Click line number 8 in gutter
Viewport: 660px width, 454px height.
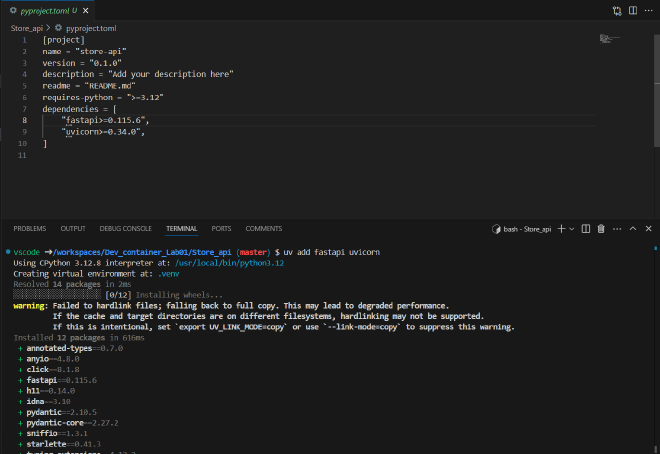[24, 120]
